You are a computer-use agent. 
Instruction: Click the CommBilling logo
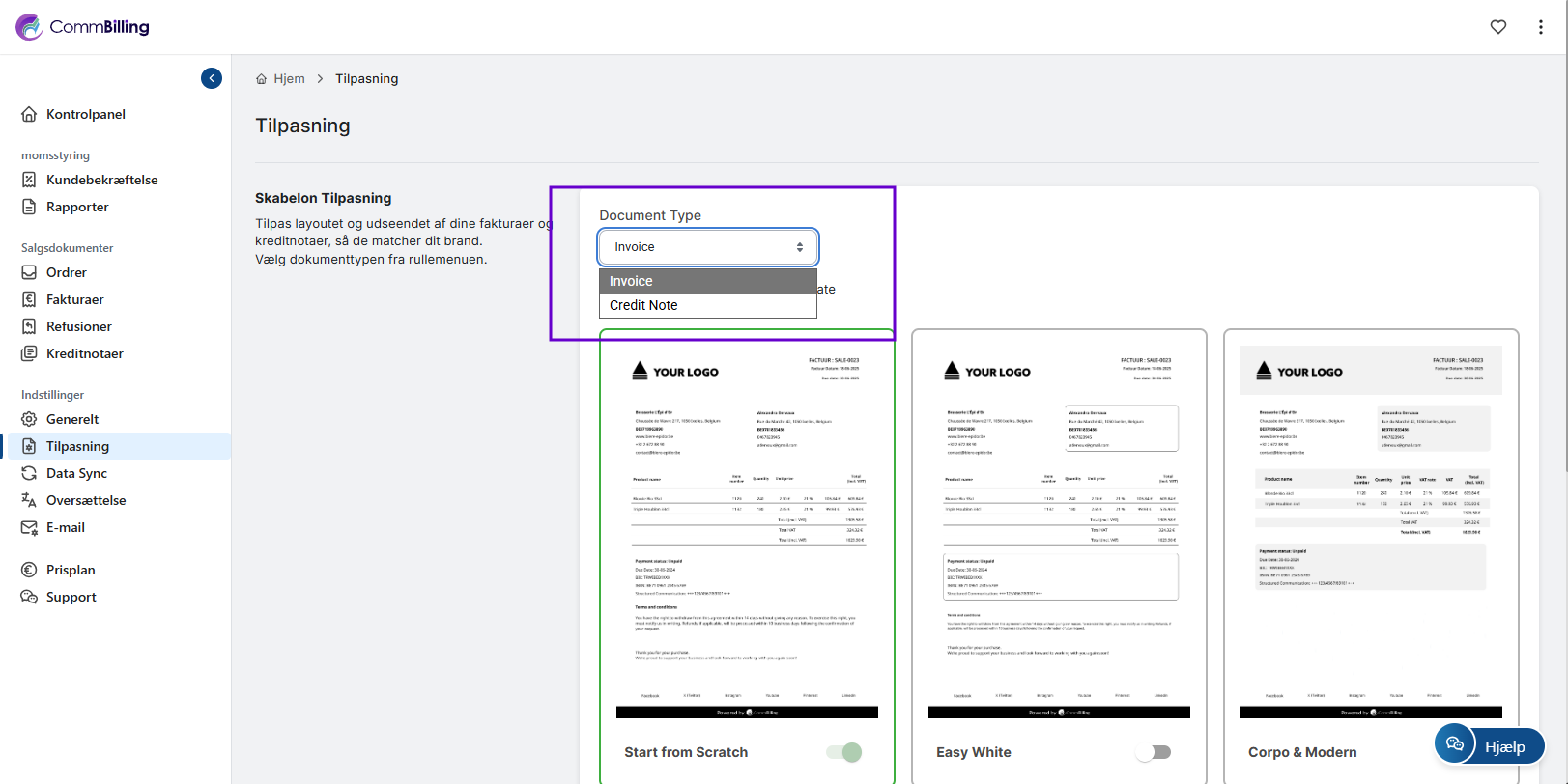[83, 27]
